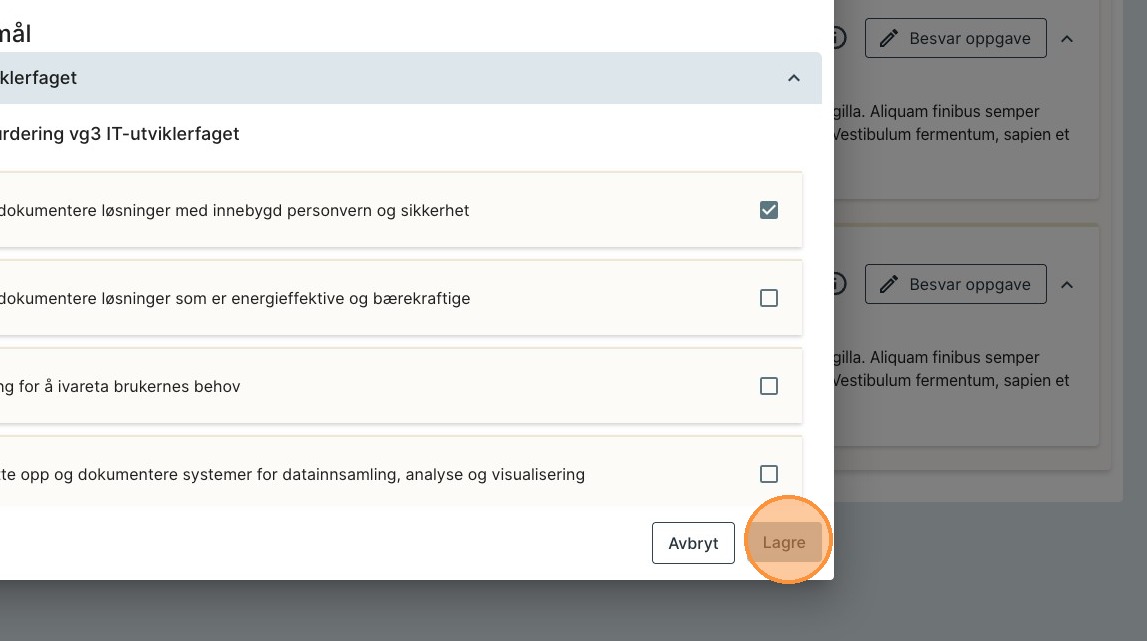Click the upper Besvar oppgave button label
Screen dimensions: 1147x641
coord(969,38)
